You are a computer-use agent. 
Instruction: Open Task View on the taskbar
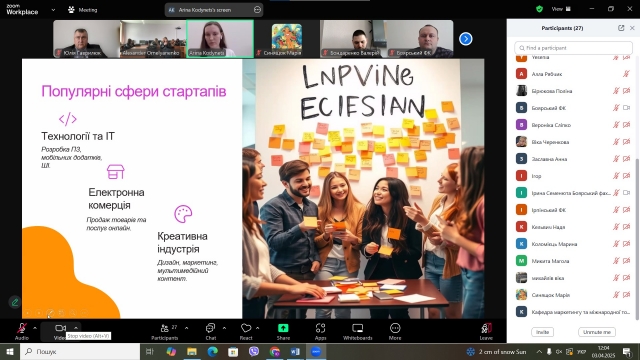point(149,351)
